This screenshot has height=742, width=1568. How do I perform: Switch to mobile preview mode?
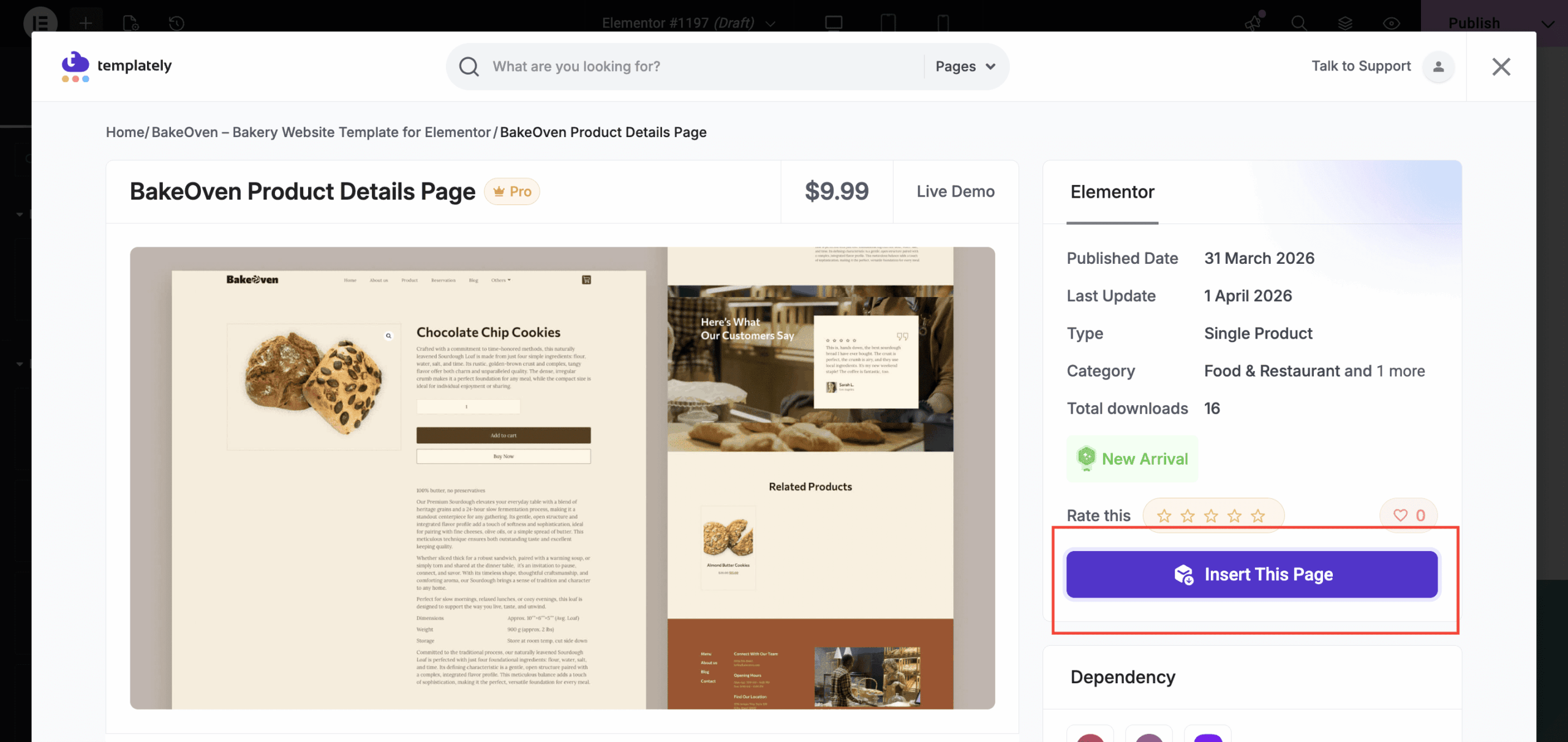(941, 23)
